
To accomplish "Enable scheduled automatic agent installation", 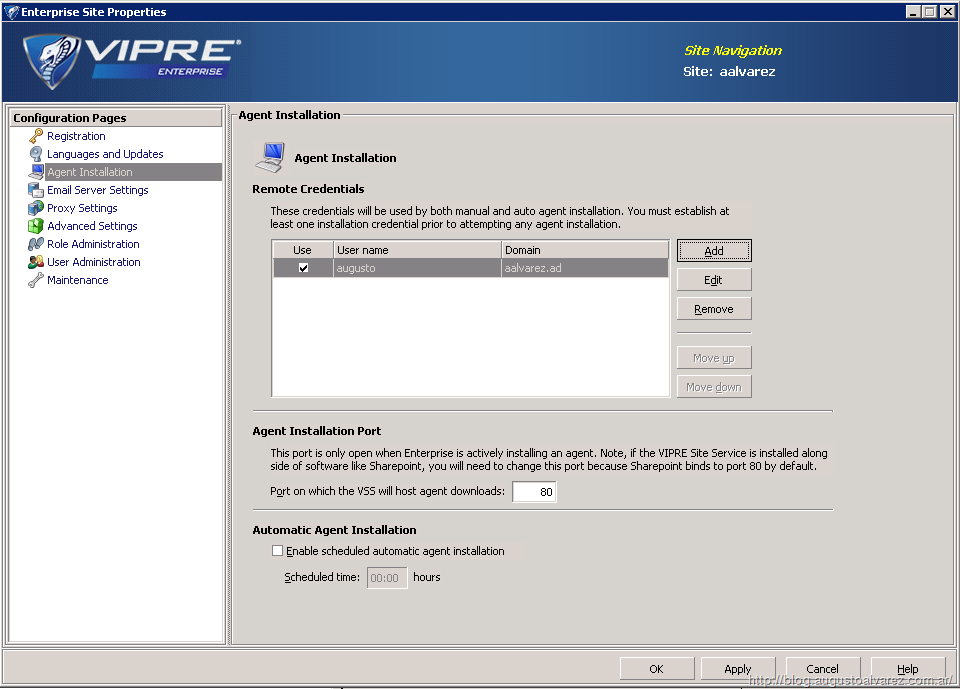I will [x=278, y=551].
